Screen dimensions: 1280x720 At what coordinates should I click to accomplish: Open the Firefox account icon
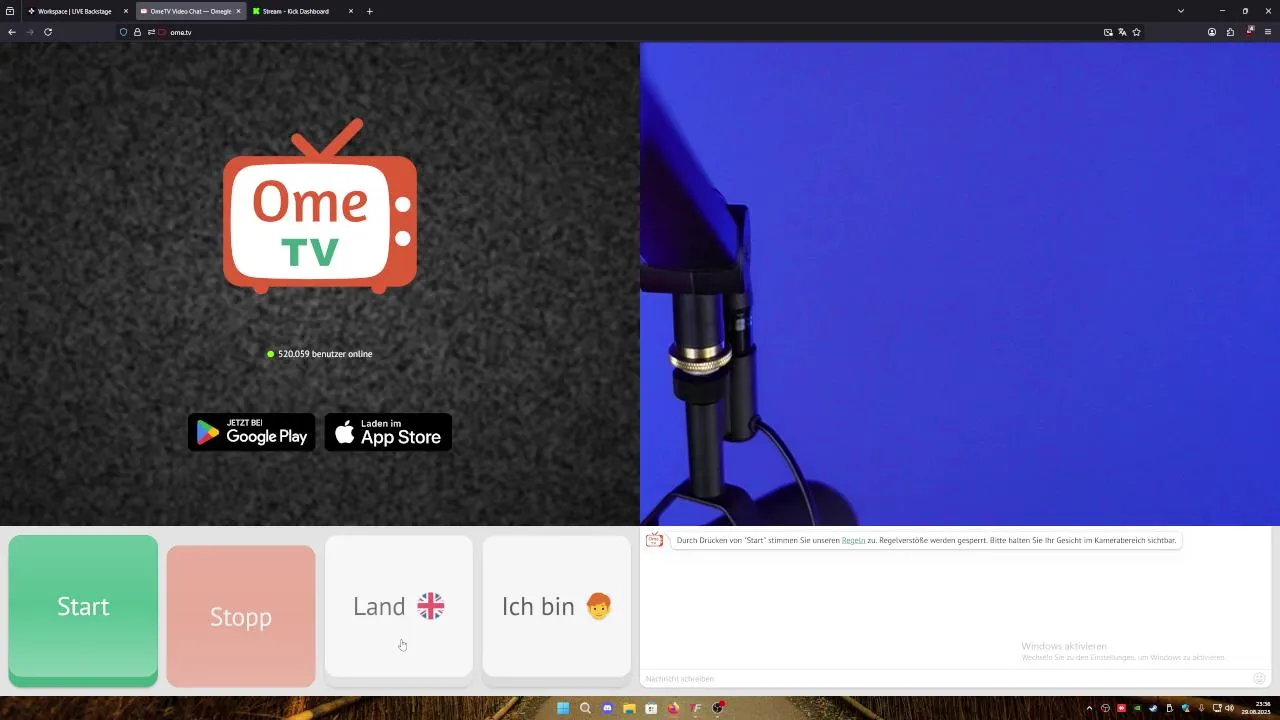[1212, 32]
